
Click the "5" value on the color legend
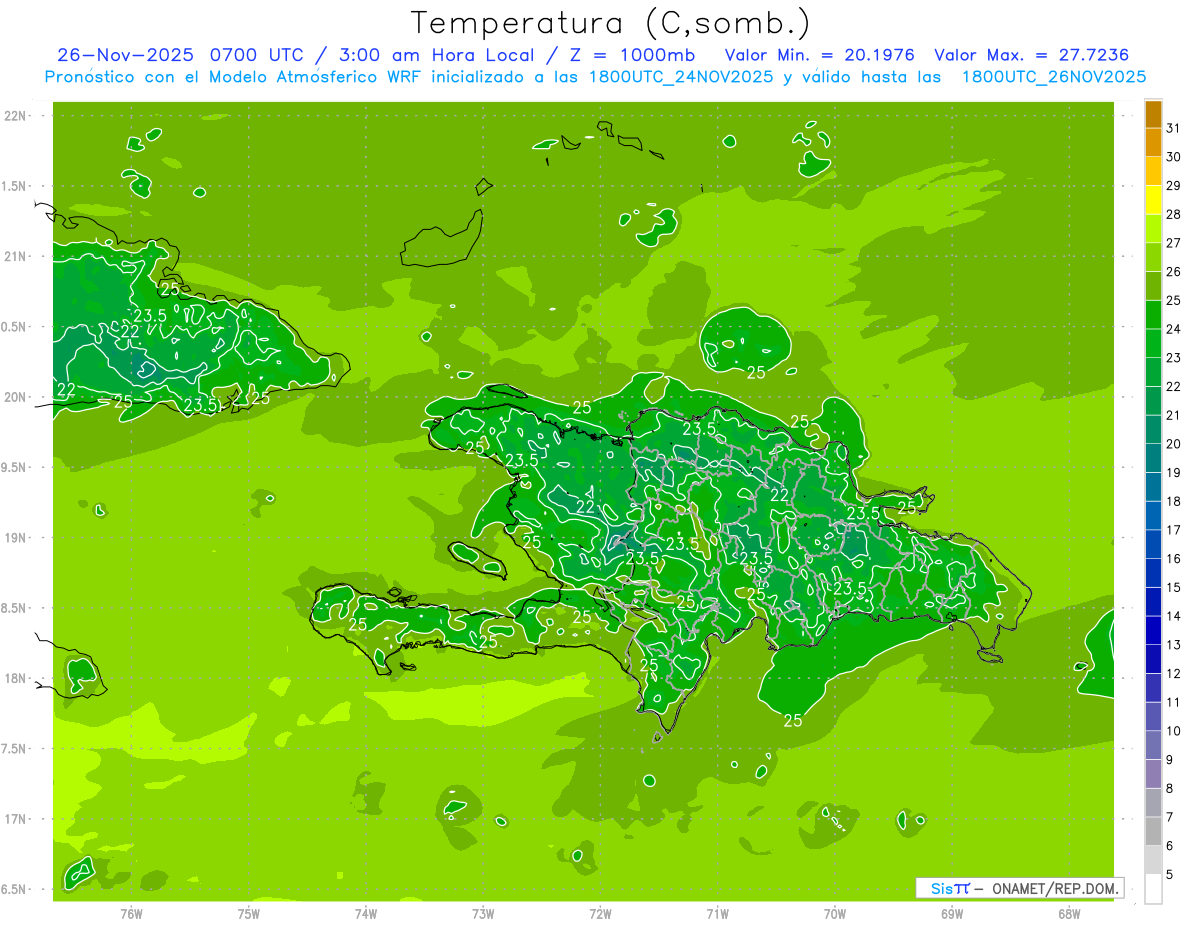click(1170, 875)
